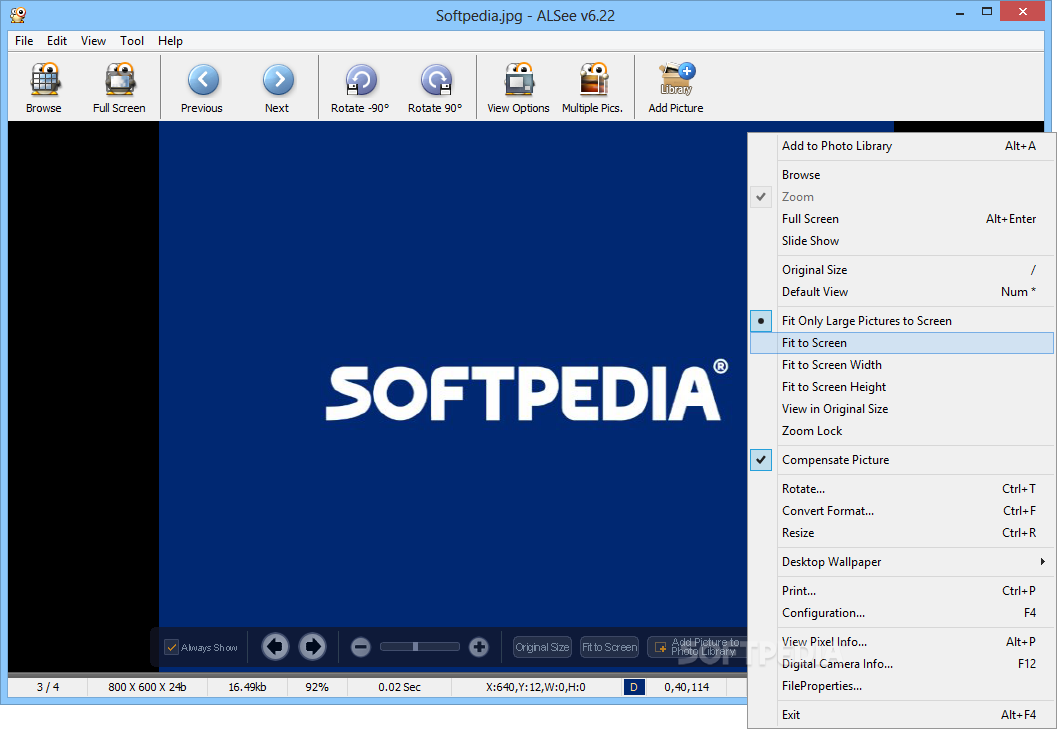Click the D indicator in status bar

click(634, 687)
